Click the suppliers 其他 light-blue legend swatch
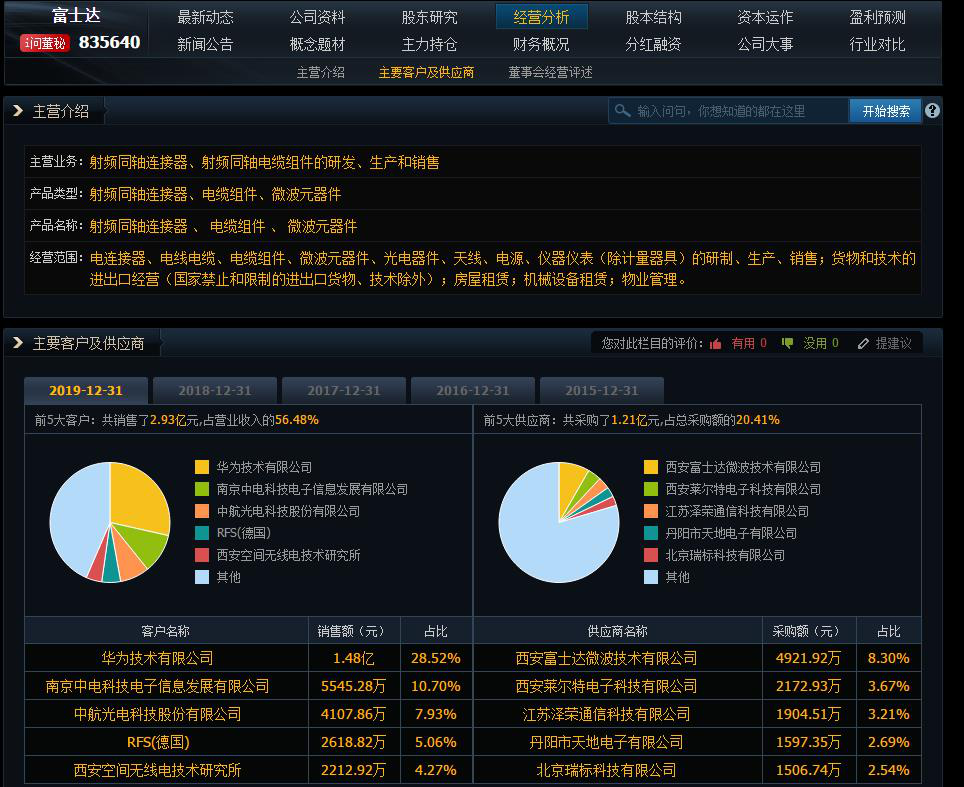964x787 pixels. (x=651, y=577)
